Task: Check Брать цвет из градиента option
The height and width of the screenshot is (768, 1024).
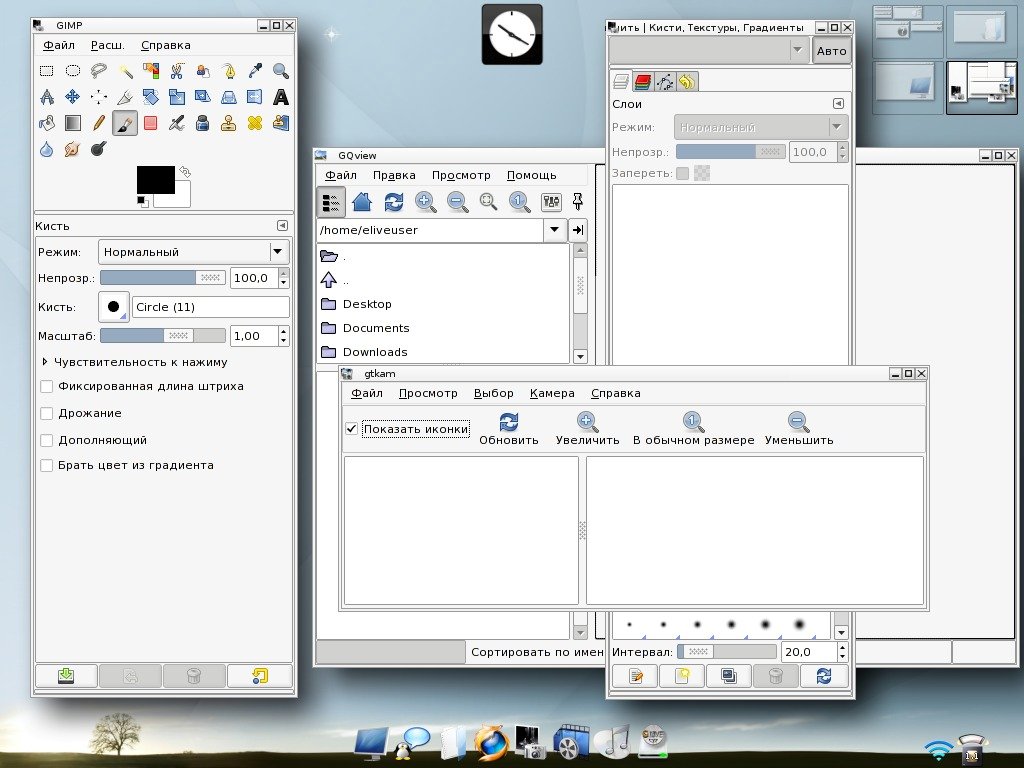Action: coord(46,466)
